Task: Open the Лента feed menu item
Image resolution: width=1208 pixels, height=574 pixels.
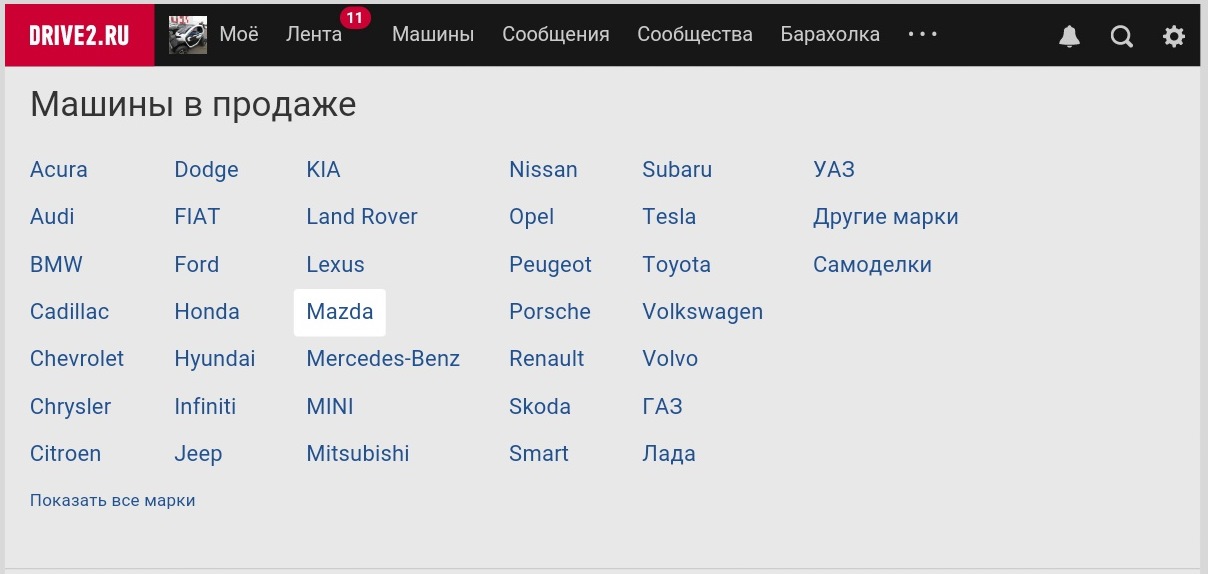Action: pos(313,35)
